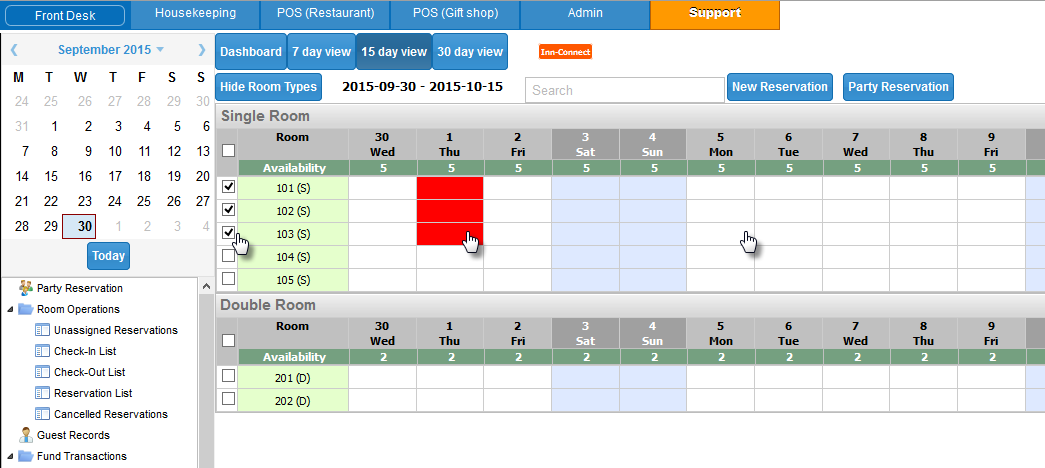Go to next month in calendar
Image resolution: width=1045 pixels, height=468 pixels.
[x=201, y=50]
